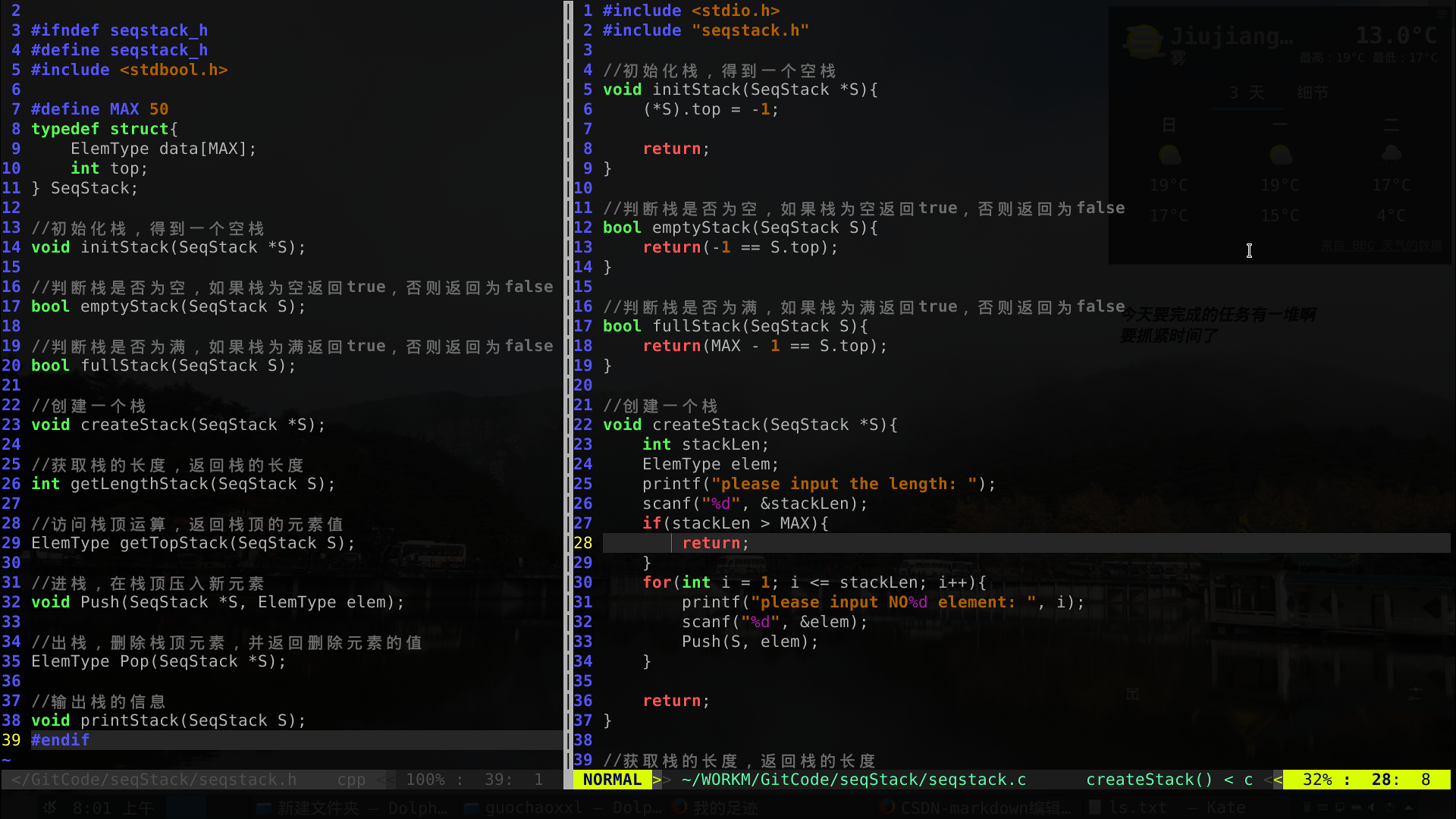Screen dimensions: 1456x819
Task: Click createStack() function tag in status line
Action: pyautogui.click(x=1149, y=780)
